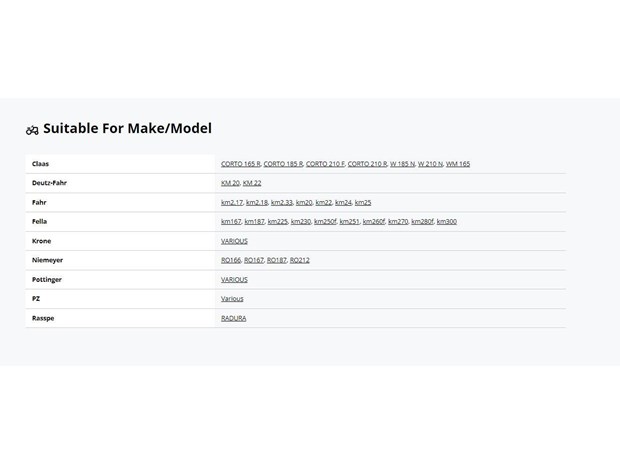Select the WM 165 Claas model

458,164
